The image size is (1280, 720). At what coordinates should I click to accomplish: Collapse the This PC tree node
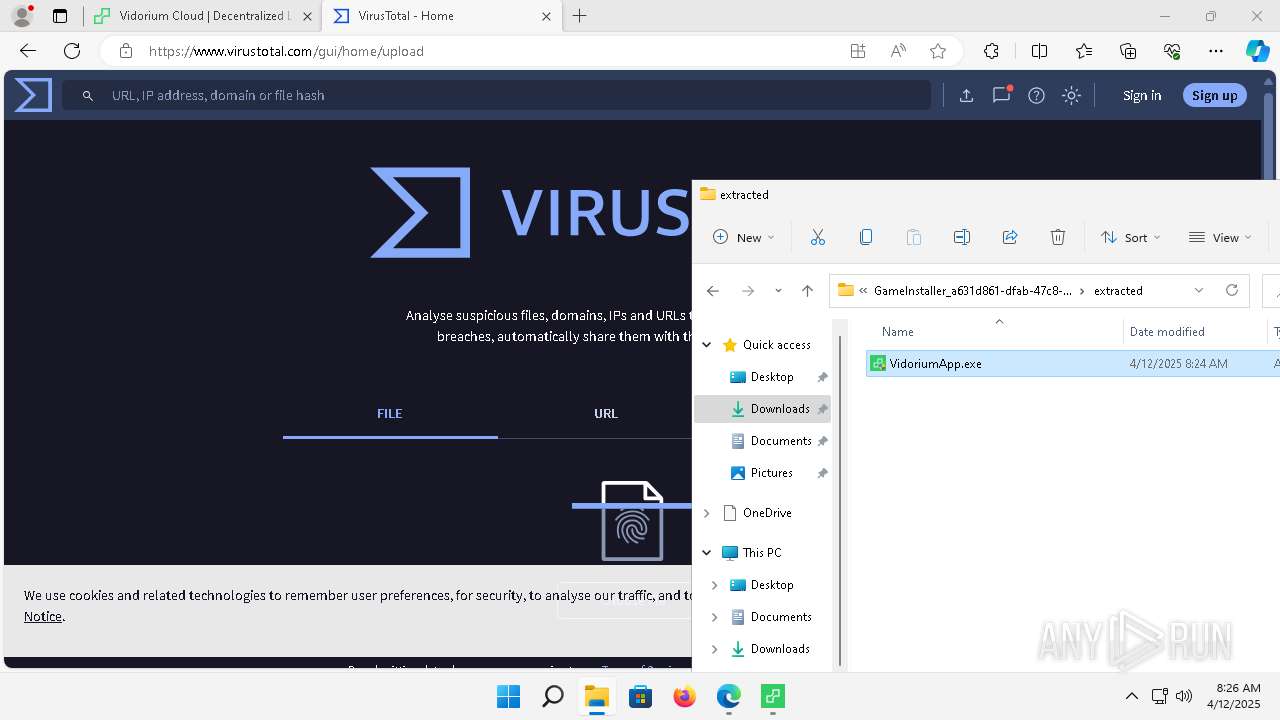[x=706, y=552]
